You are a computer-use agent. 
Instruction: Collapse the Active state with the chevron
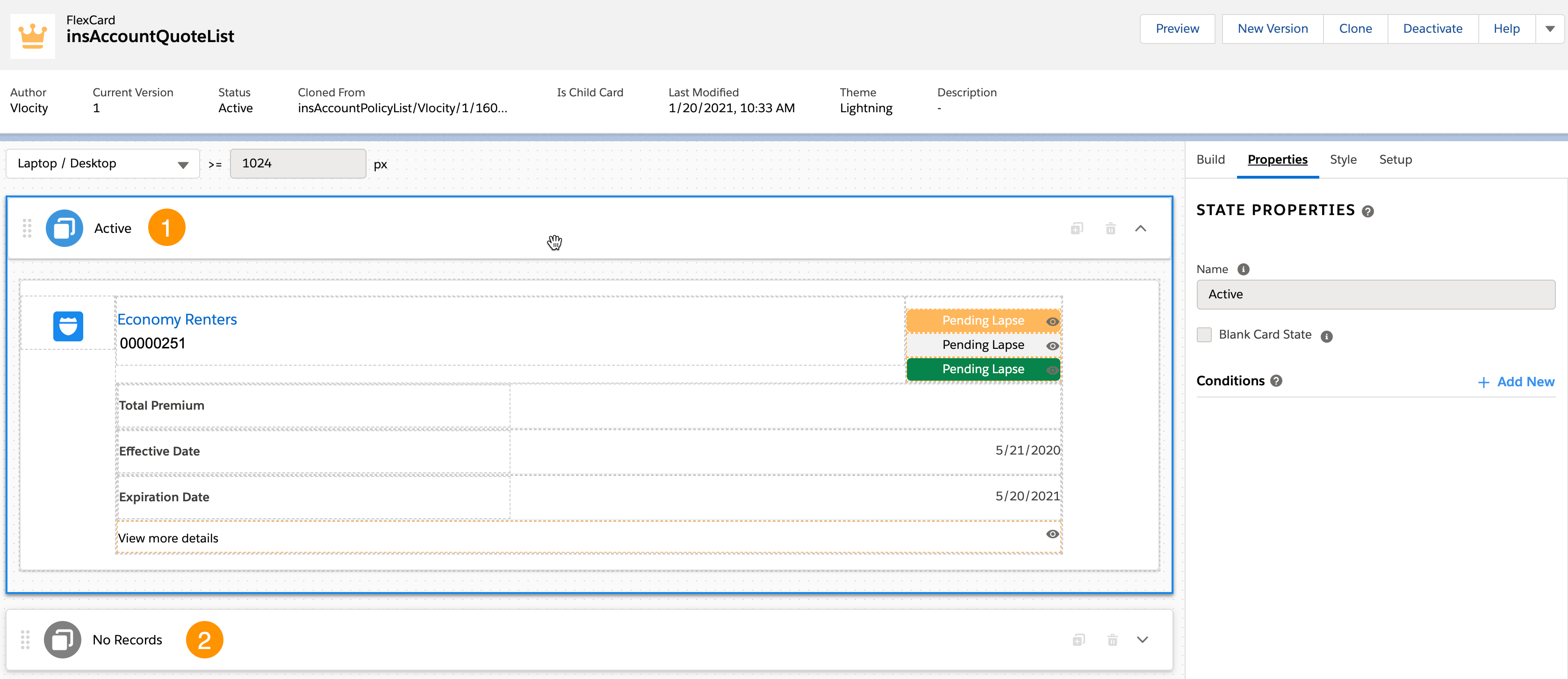tap(1141, 228)
